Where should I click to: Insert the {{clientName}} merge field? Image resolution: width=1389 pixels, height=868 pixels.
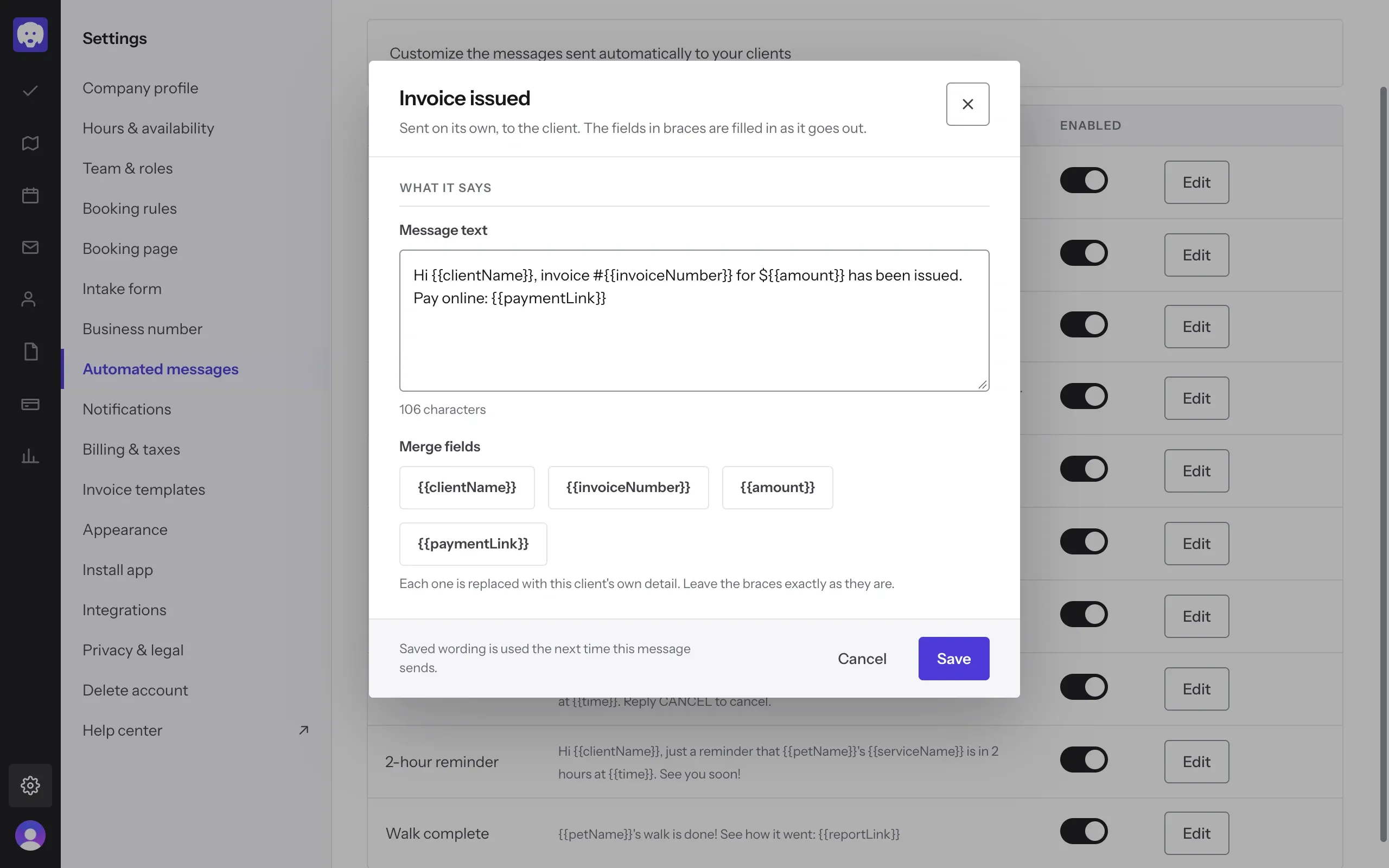click(467, 487)
